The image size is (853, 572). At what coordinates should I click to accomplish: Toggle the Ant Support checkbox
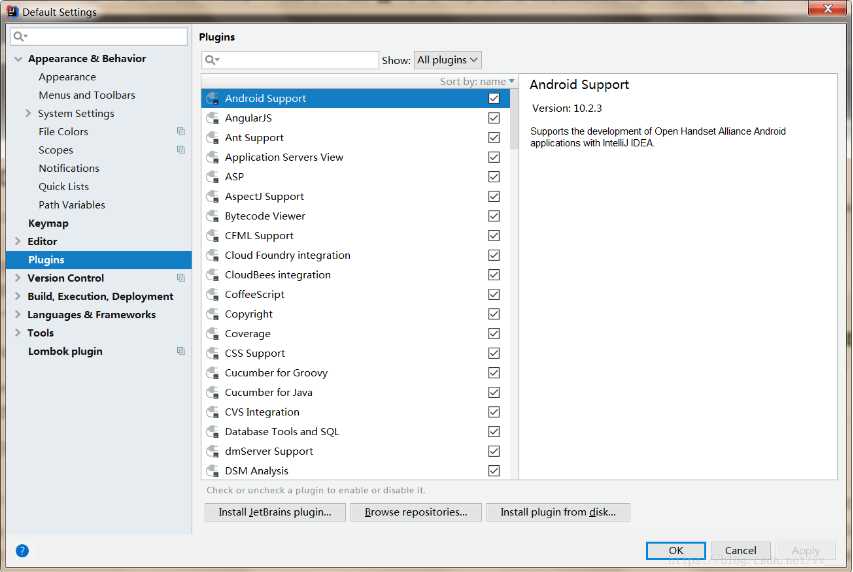point(494,138)
